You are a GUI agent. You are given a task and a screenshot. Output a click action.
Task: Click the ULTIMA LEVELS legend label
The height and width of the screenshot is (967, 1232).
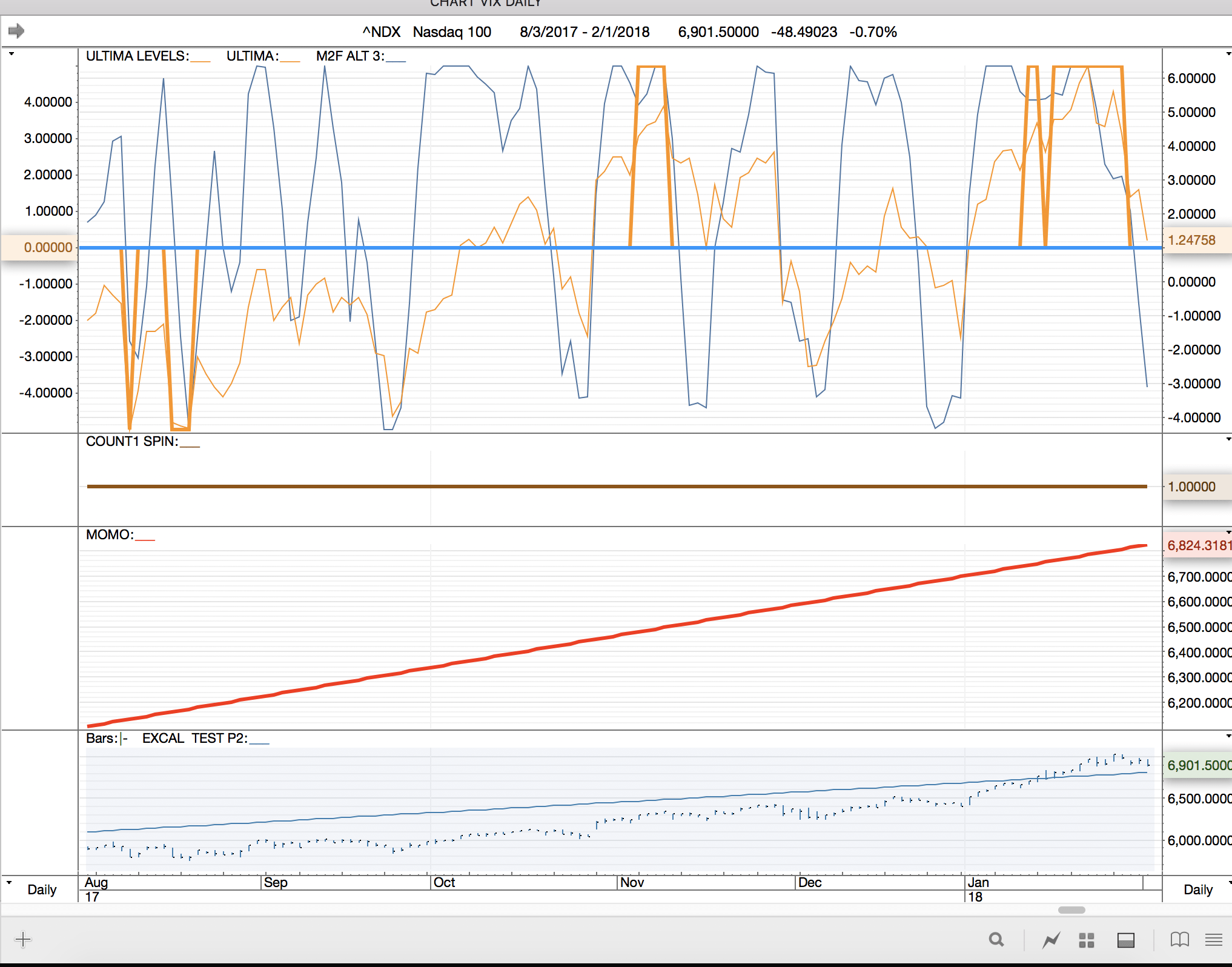pyautogui.click(x=137, y=56)
